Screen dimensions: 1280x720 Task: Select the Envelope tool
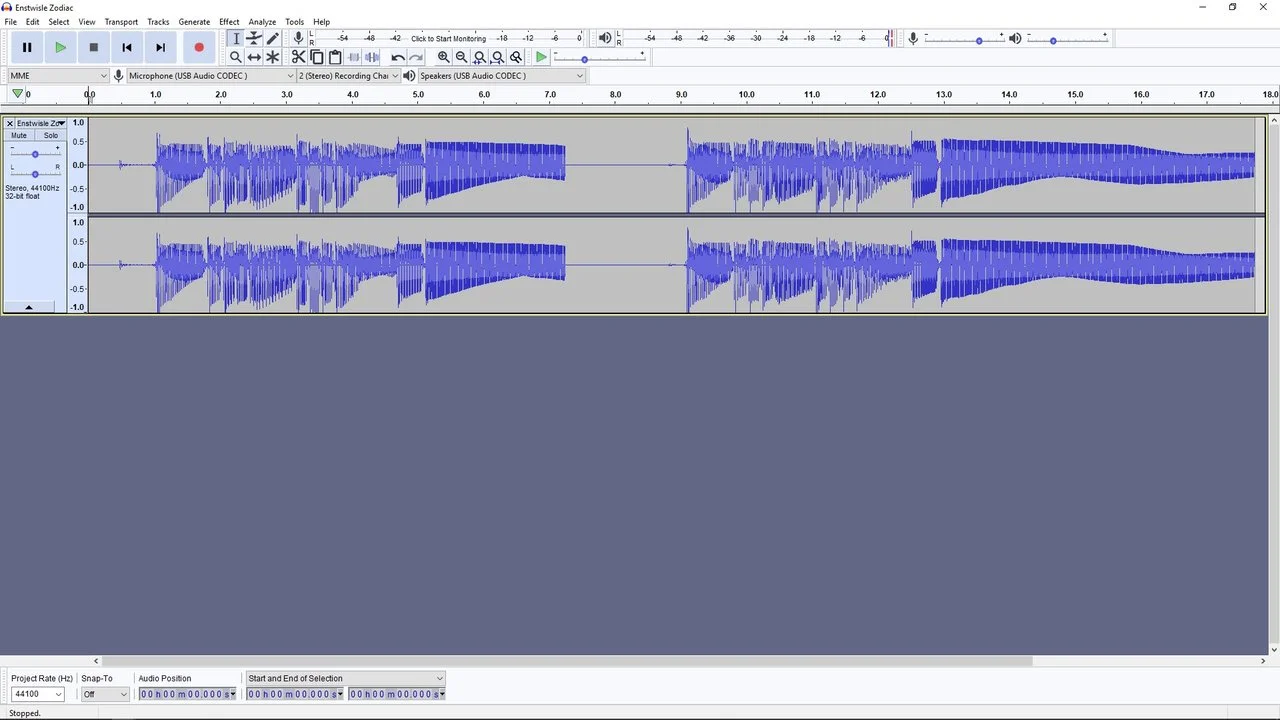point(254,38)
